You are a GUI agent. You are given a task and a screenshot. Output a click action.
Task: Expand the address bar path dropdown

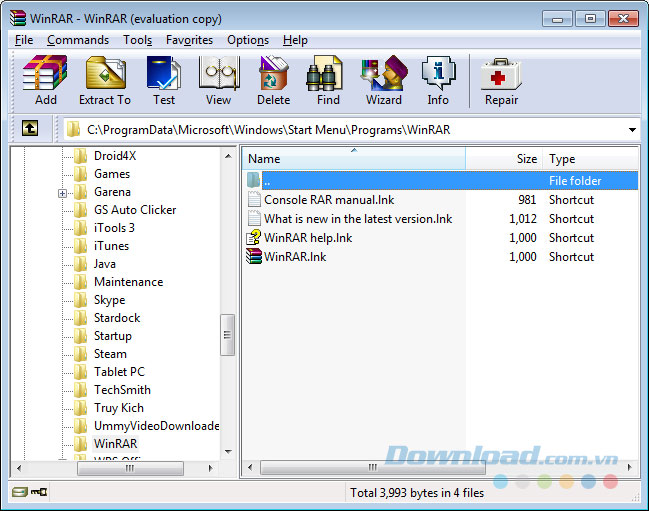[x=632, y=130]
